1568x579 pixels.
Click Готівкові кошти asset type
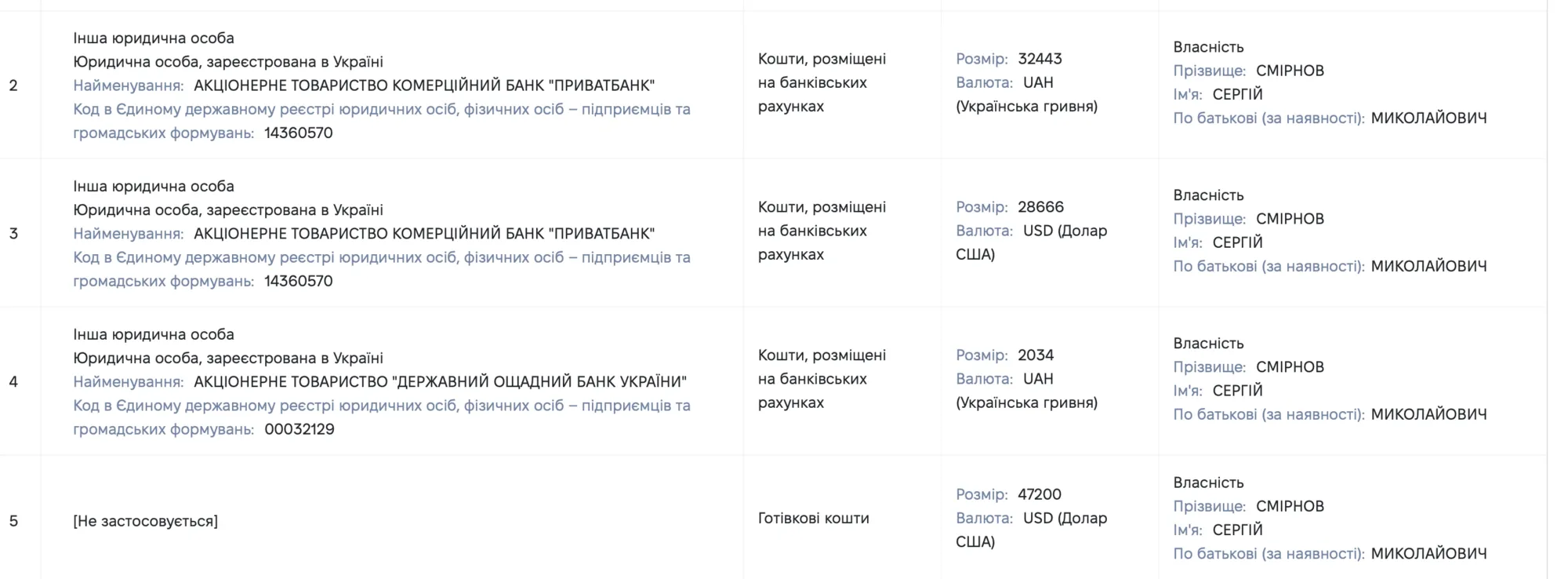click(814, 518)
